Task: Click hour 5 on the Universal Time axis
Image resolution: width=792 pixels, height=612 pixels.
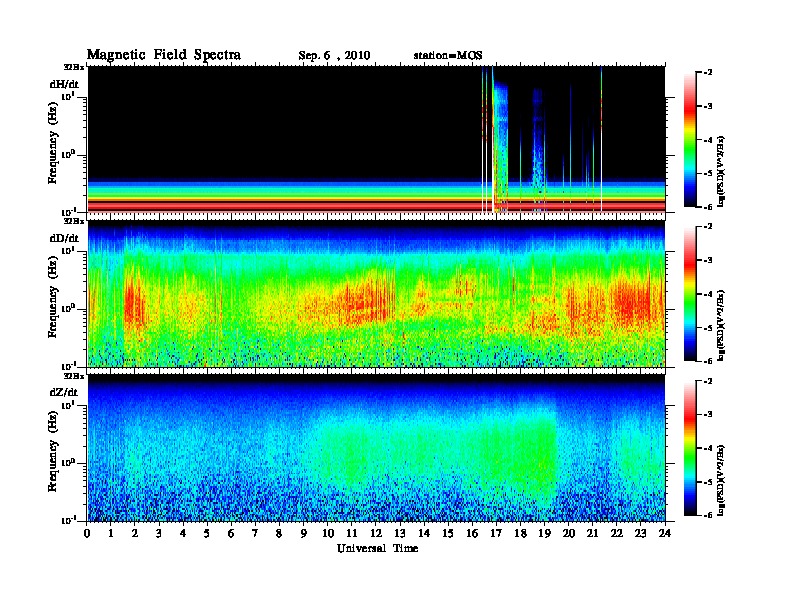Action: click(x=207, y=533)
